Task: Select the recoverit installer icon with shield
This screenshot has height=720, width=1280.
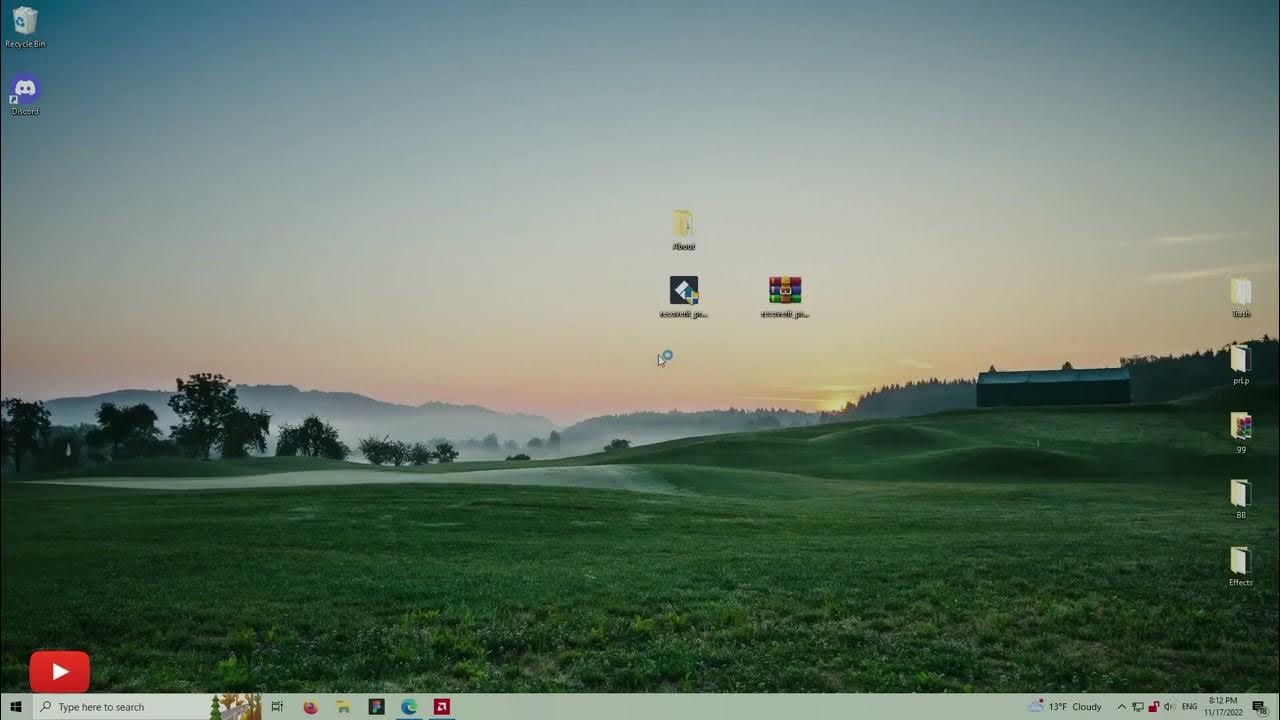Action: [x=684, y=297]
